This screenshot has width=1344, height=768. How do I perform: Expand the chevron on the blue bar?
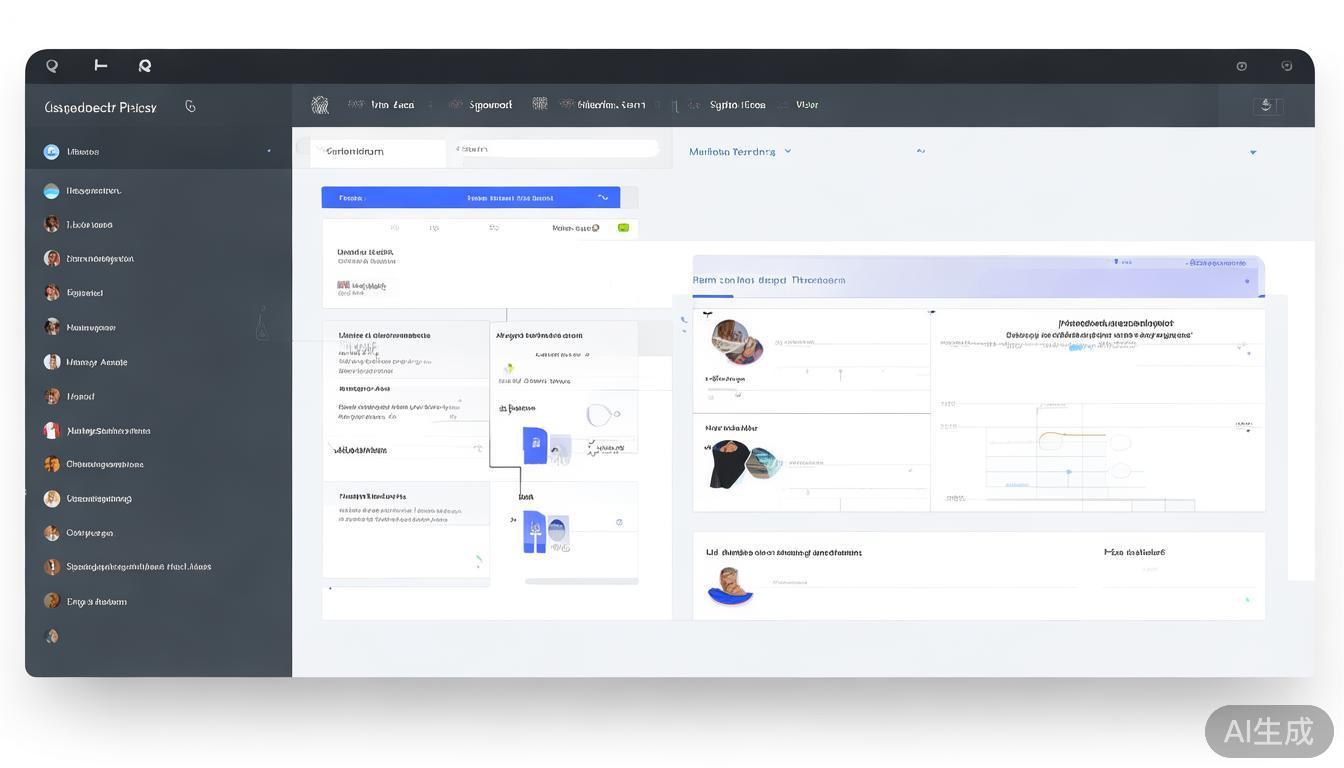[x=603, y=198]
